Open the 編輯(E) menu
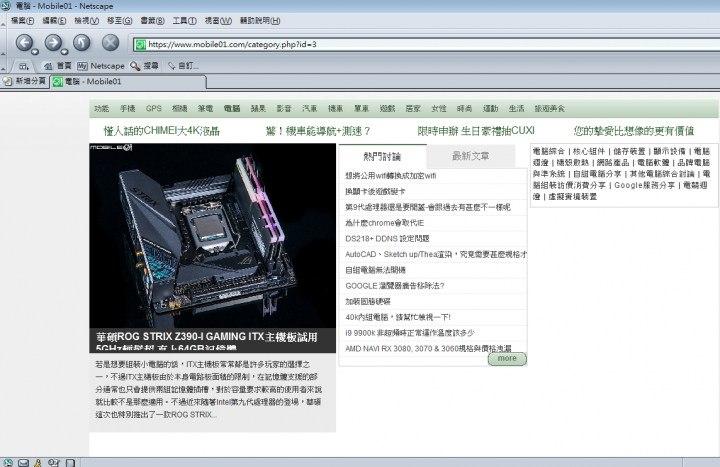The height and width of the screenshot is (467, 720). pyautogui.click(x=54, y=21)
